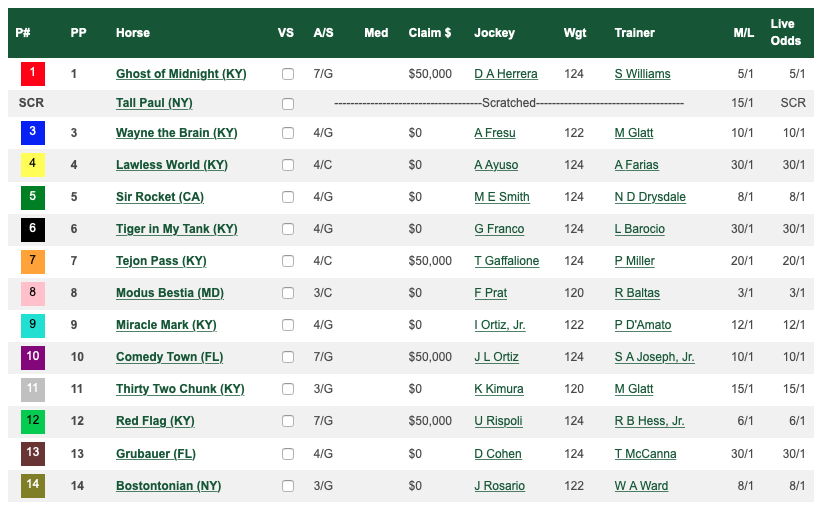Open horse link Red Flag (KY)
The width and height of the screenshot is (827, 514).
(x=155, y=421)
